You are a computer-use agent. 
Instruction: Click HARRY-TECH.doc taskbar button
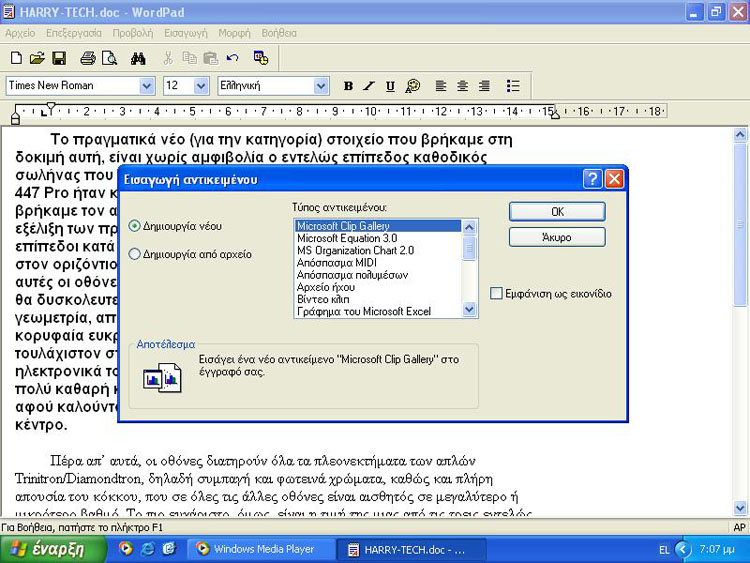pos(411,549)
